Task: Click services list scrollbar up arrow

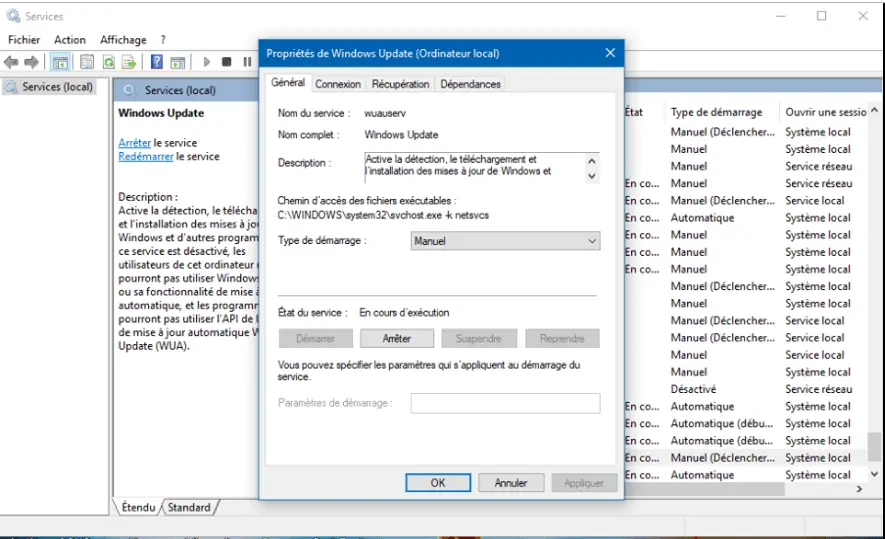Action: click(874, 110)
